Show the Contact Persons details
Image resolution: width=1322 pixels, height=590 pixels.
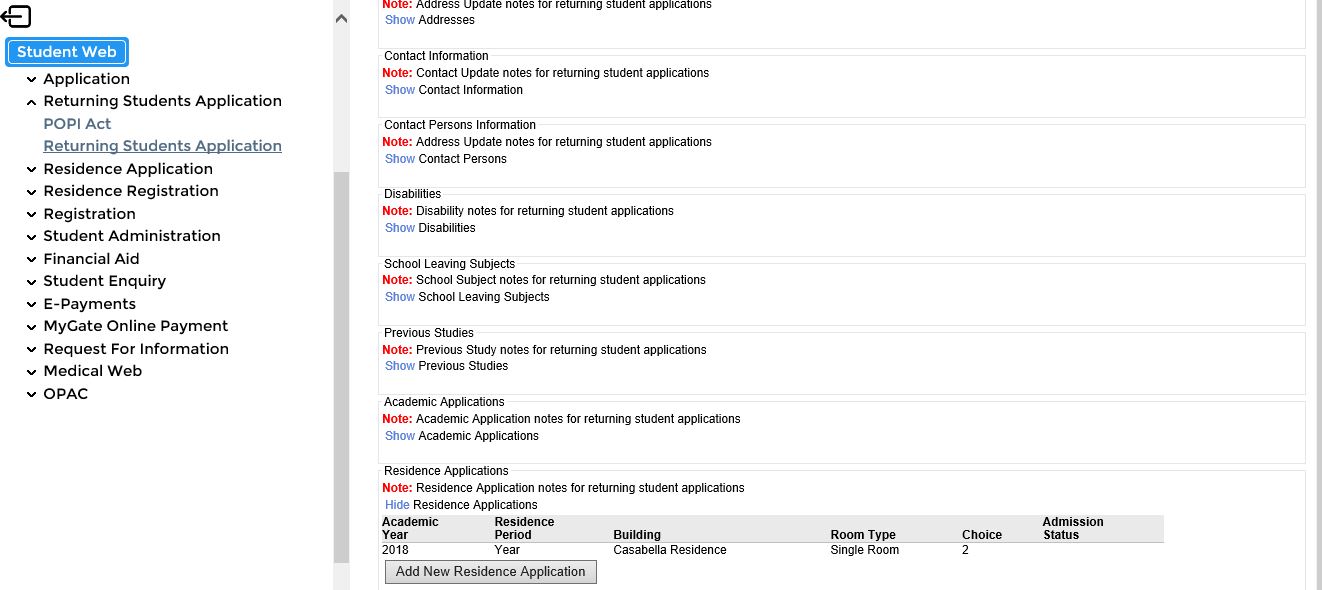399,158
